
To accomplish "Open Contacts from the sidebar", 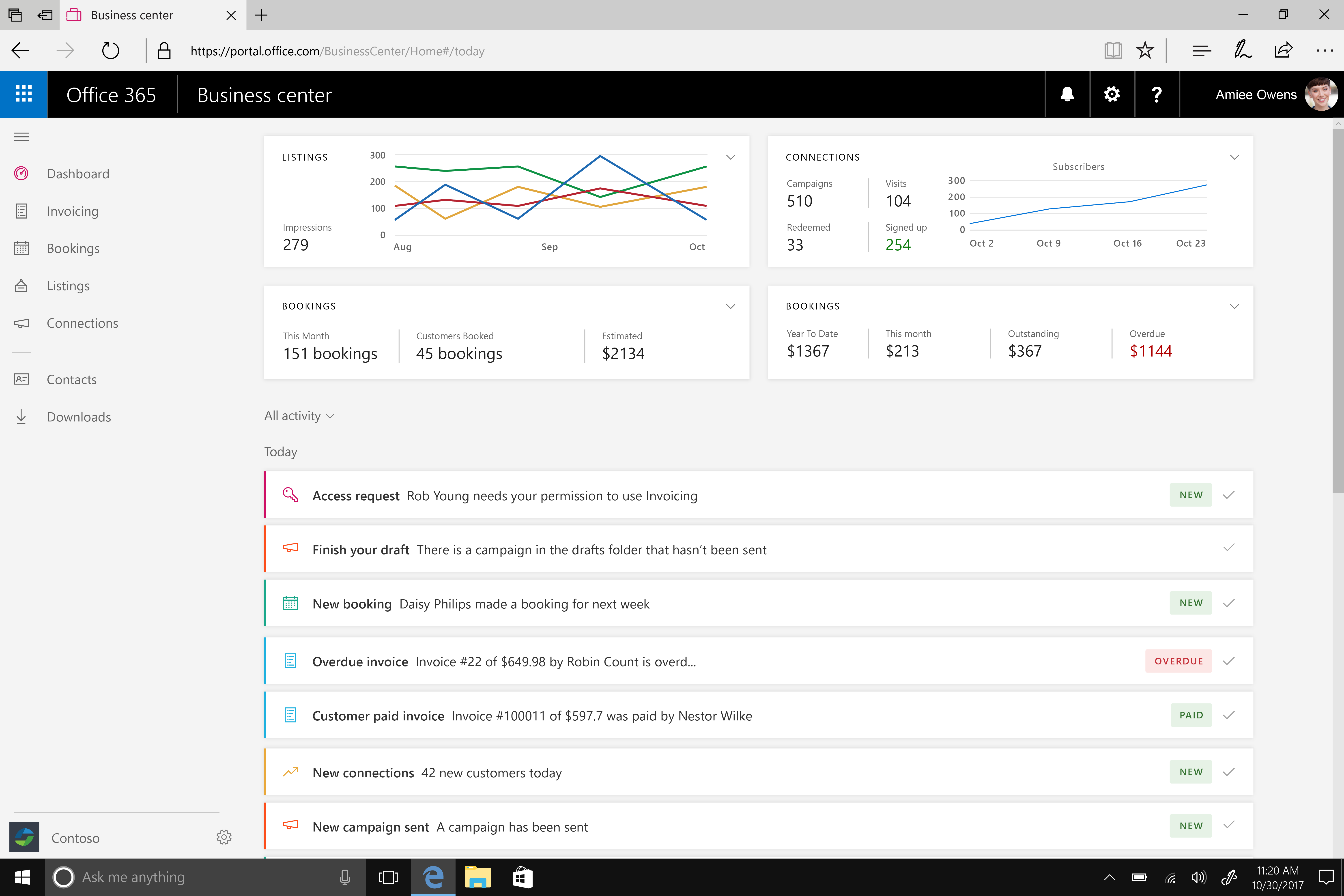I will [71, 379].
